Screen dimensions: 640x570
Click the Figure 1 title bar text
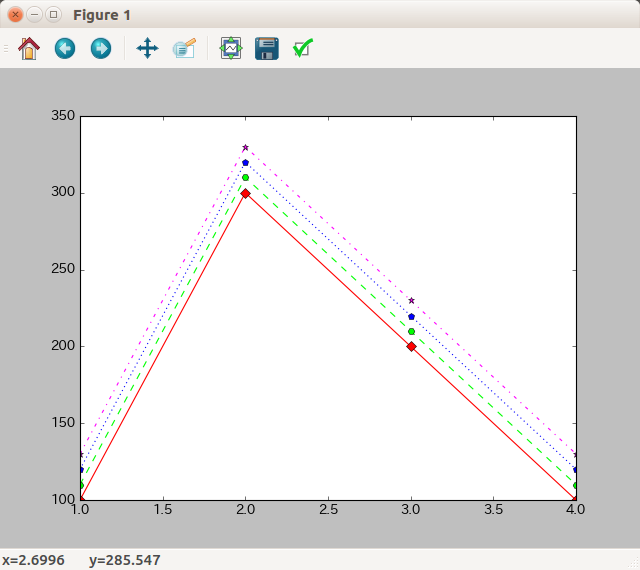[x=101, y=15]
